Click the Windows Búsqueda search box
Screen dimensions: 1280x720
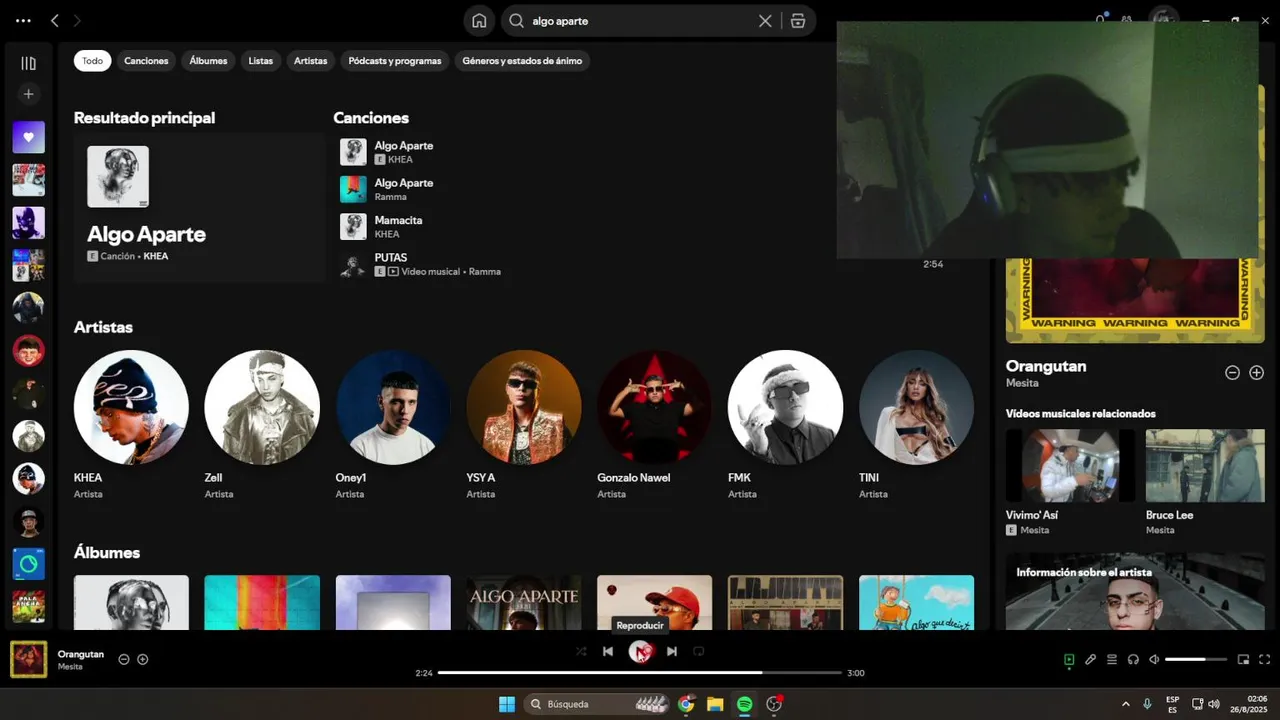[597, 704]
